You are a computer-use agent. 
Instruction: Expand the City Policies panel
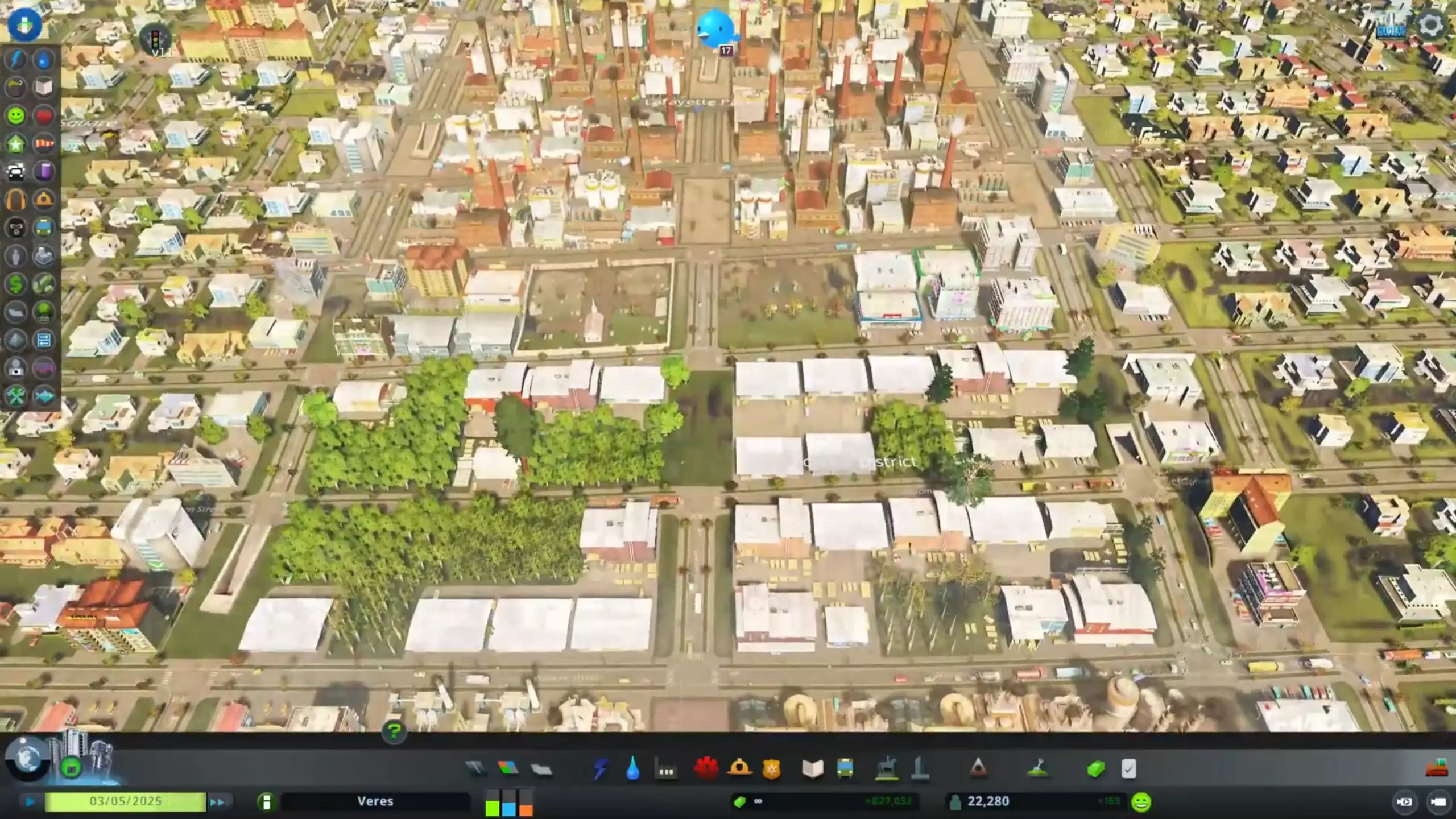pos(1129,769)
